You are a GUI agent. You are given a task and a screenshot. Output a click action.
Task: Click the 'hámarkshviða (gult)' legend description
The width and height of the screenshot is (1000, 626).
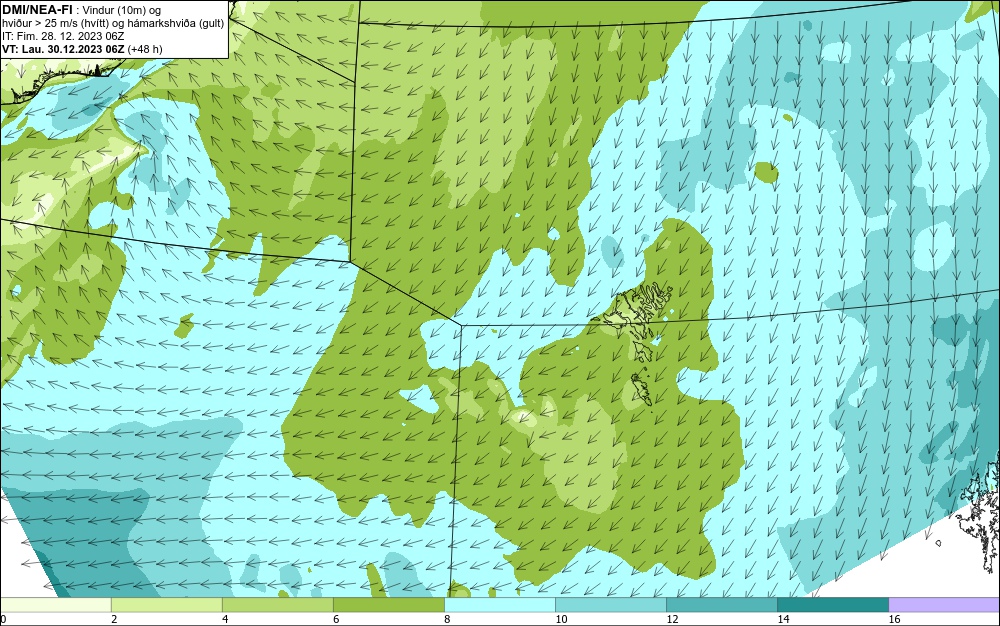pyautogui.click(x=179, y=24)
